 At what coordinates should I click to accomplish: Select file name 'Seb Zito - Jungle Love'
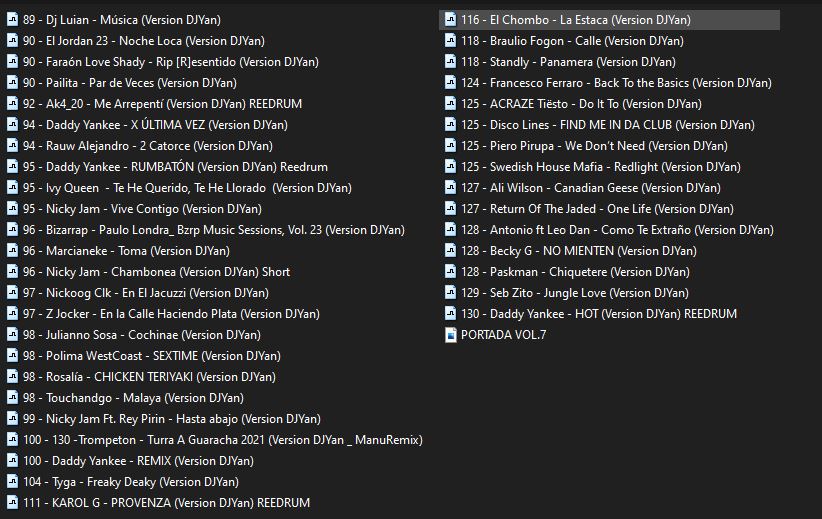click(575, 293)
